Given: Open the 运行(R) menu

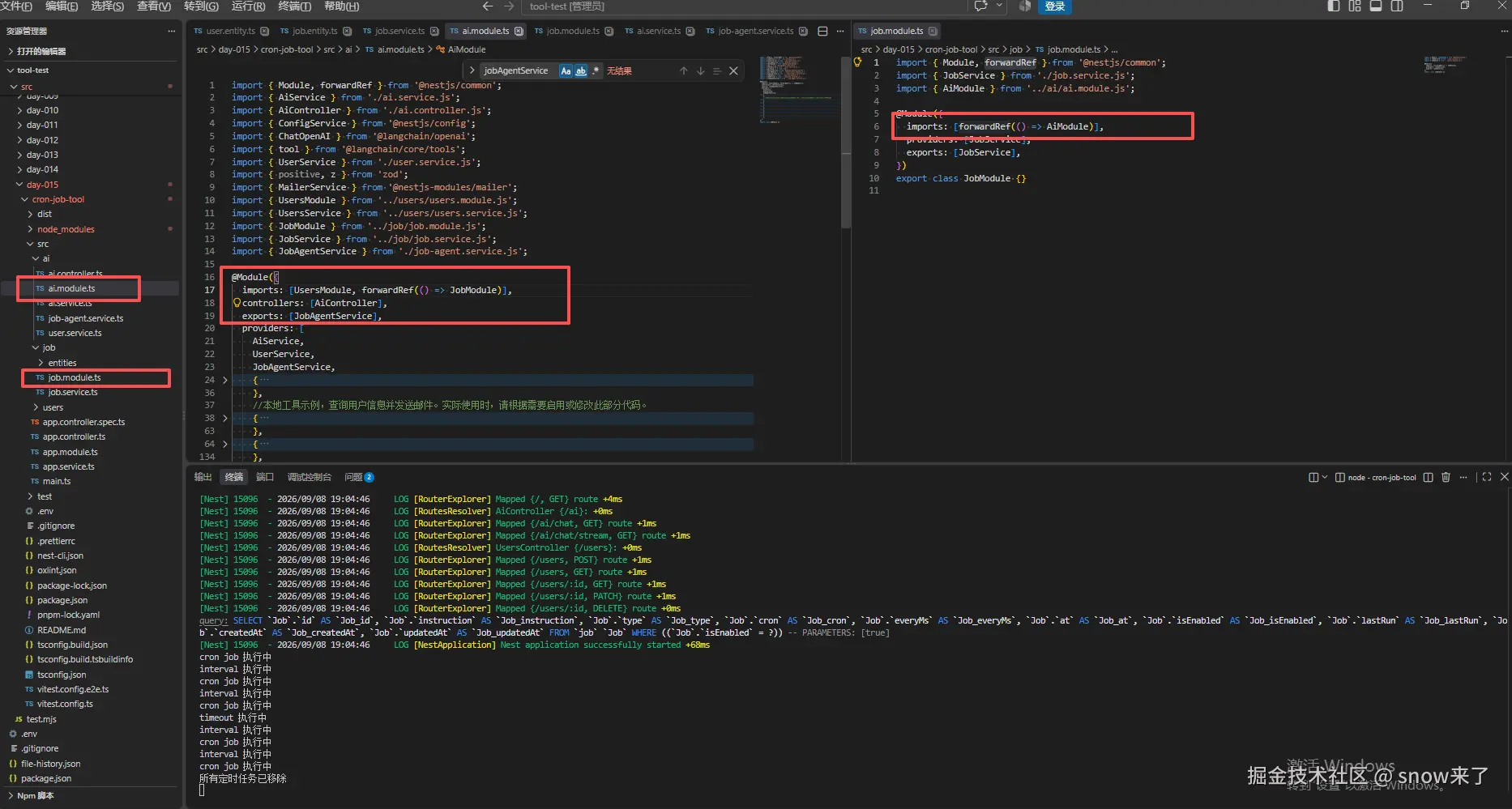Looking at the screenshot, I should pyautogui.click(x=248, y=6).
